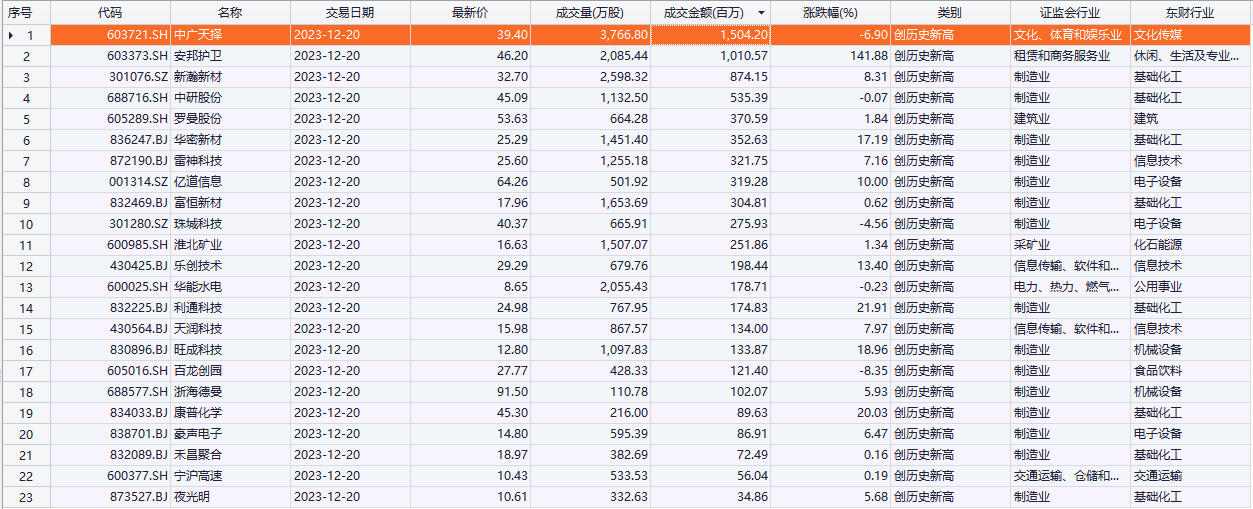
Task: Sort by 证监会行业 column header
Action: [x=1070, y=13]
